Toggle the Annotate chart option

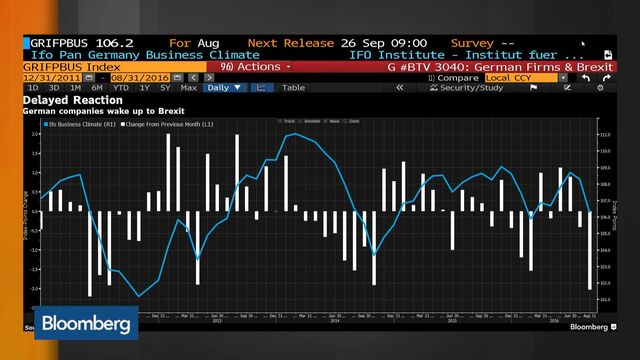point(310,121)
